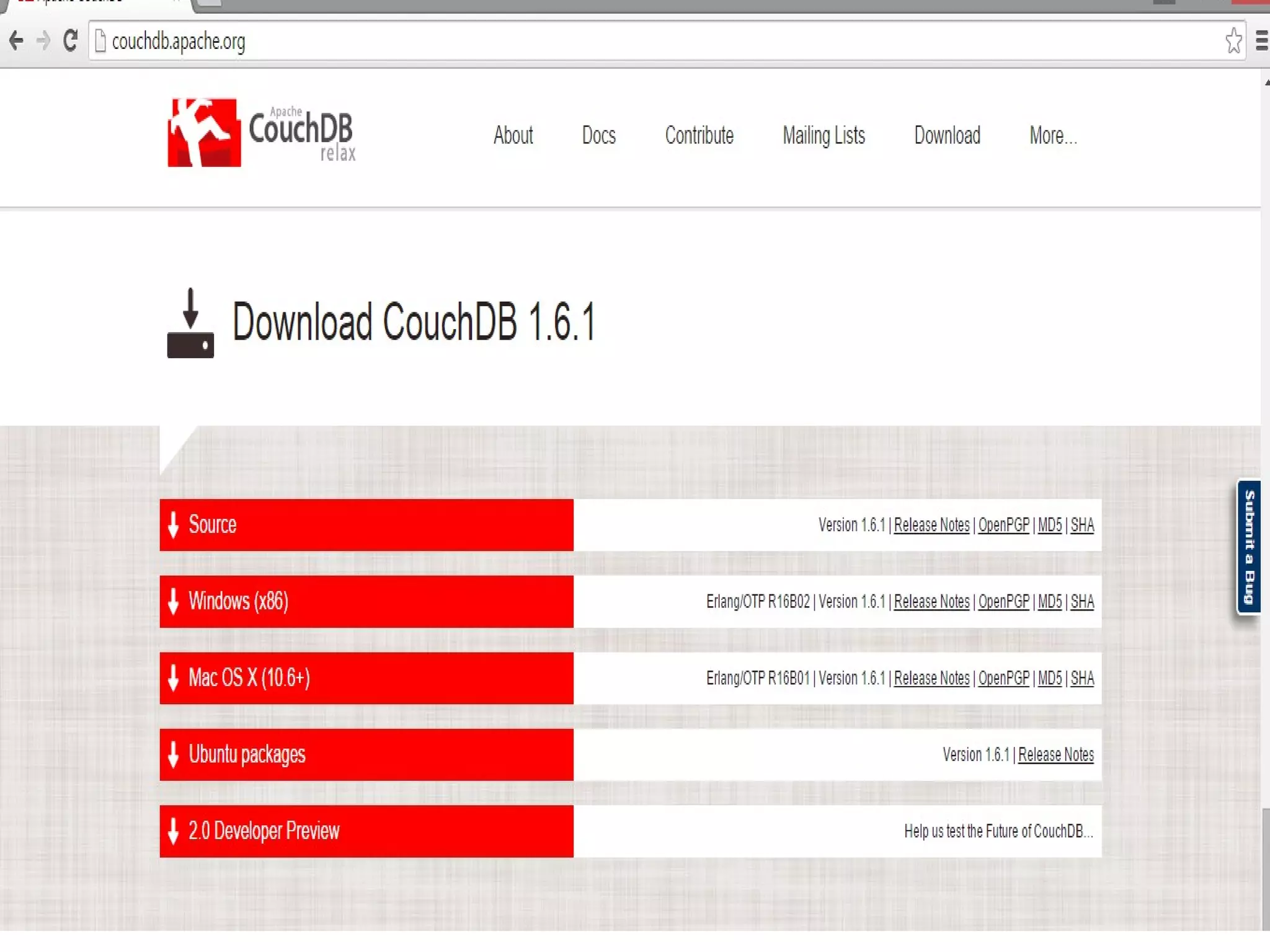Image resolution: width=1270 pixels, height=952 pixels.
Task: Open the Mailing Lists navigation menu
Action: (824, 135)
